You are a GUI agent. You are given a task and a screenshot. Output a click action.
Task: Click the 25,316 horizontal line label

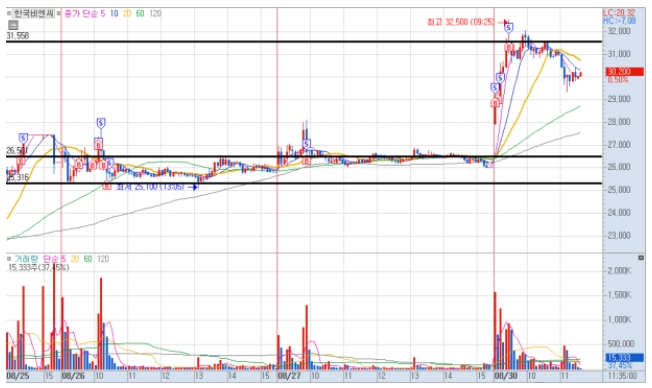point(17,178)
